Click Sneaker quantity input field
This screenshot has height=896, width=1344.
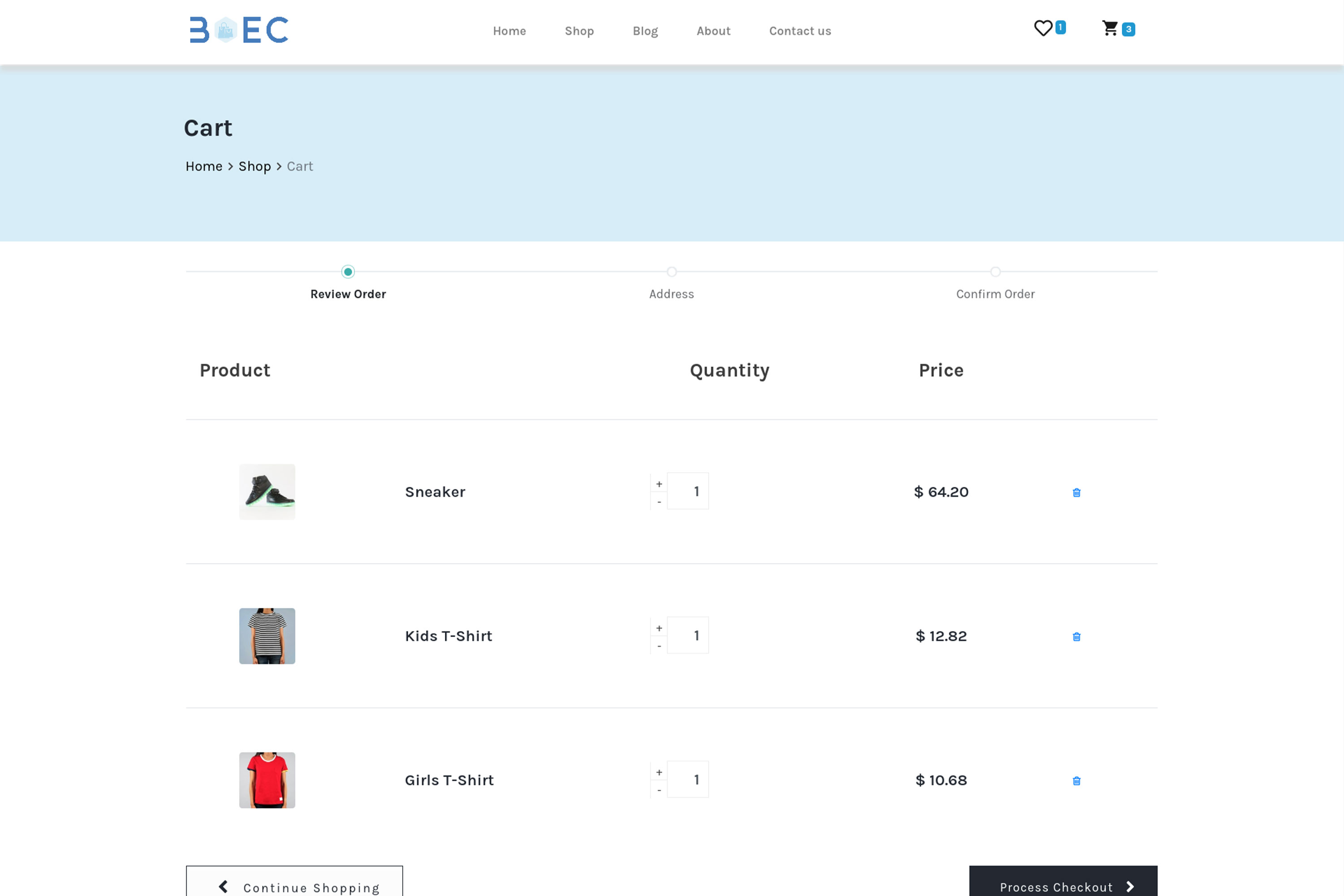point(688,491)
